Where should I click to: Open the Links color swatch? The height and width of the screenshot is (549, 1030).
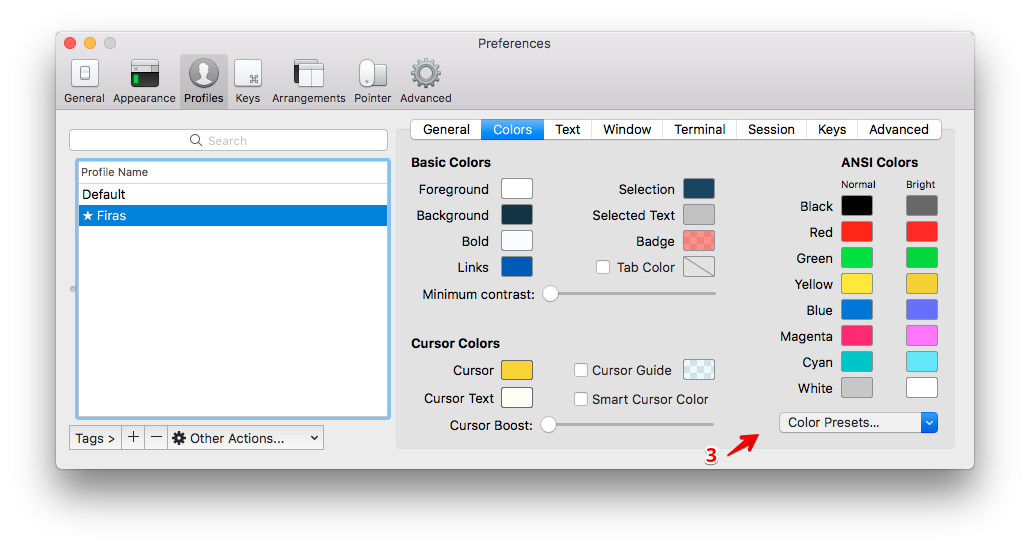[x=517, y=267]
